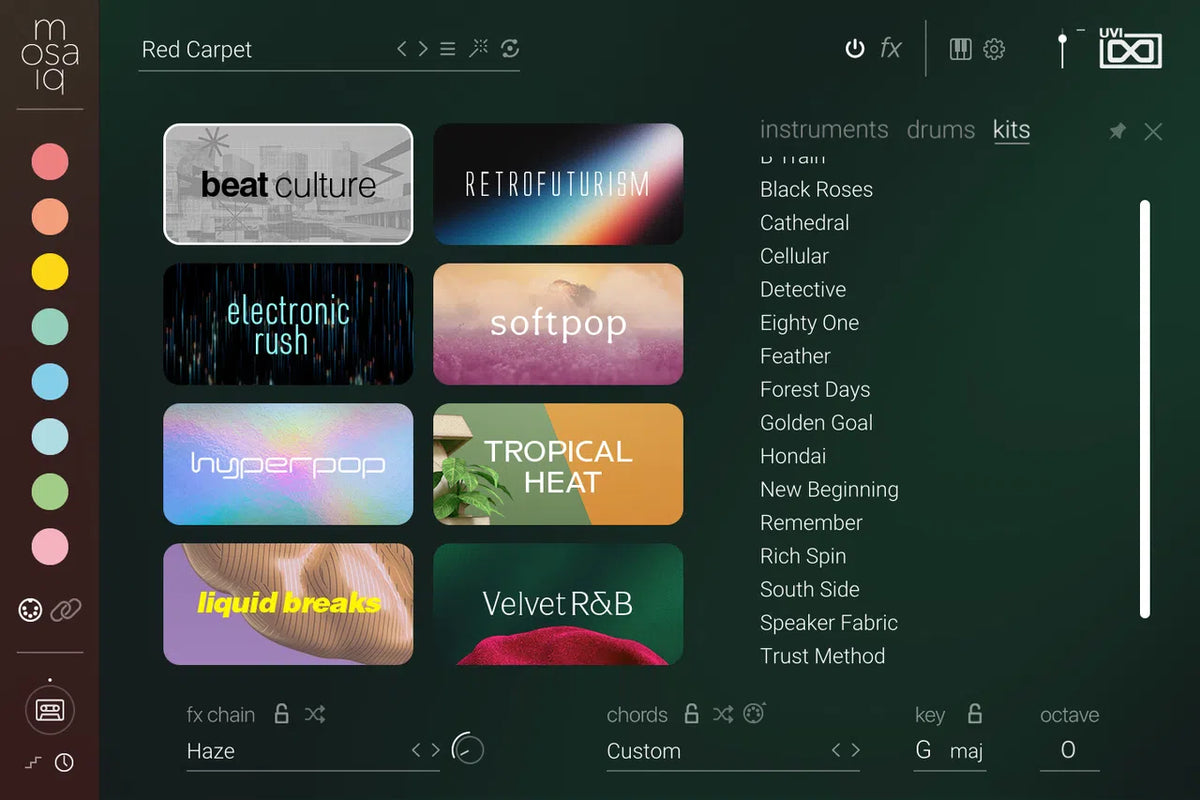The width and height of the screenshot is (1200, 800).
Task: Switch to the drums tab
Action: point(940,130)
